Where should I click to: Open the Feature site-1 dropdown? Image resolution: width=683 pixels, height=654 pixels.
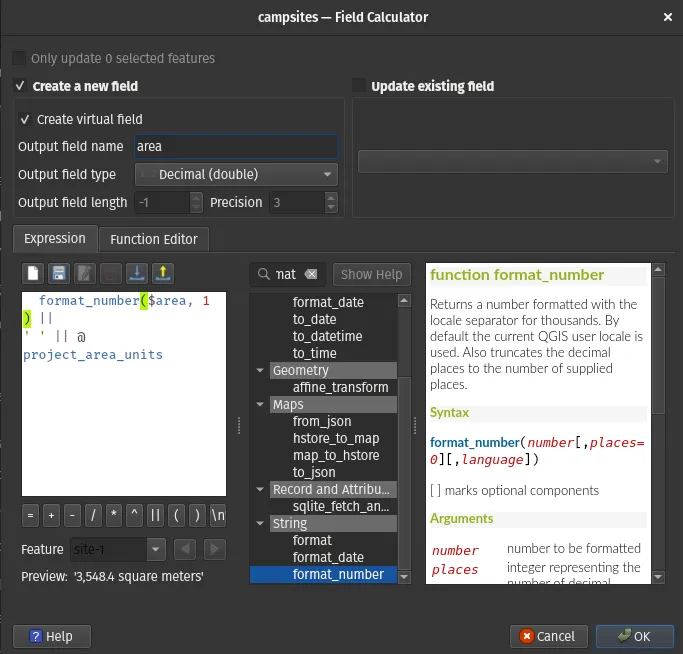pyautogui.click(x=119, y=549)
